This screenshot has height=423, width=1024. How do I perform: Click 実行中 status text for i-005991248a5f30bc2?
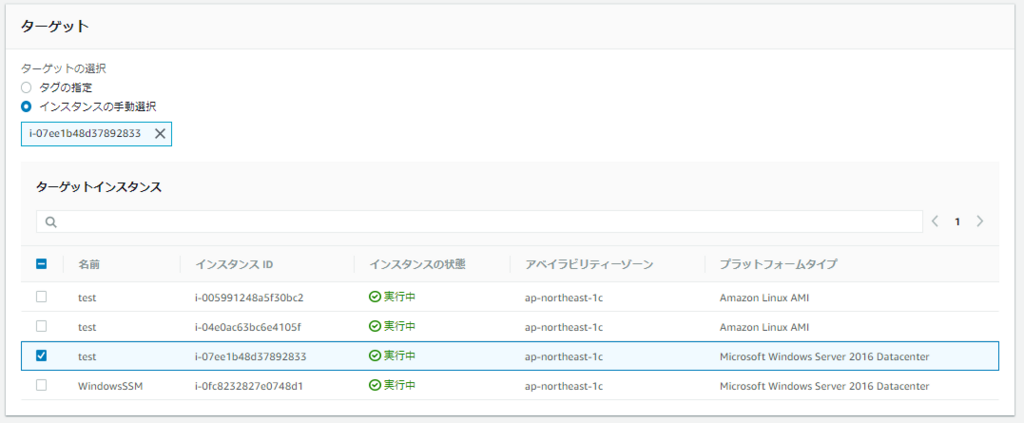click(400, 297)
